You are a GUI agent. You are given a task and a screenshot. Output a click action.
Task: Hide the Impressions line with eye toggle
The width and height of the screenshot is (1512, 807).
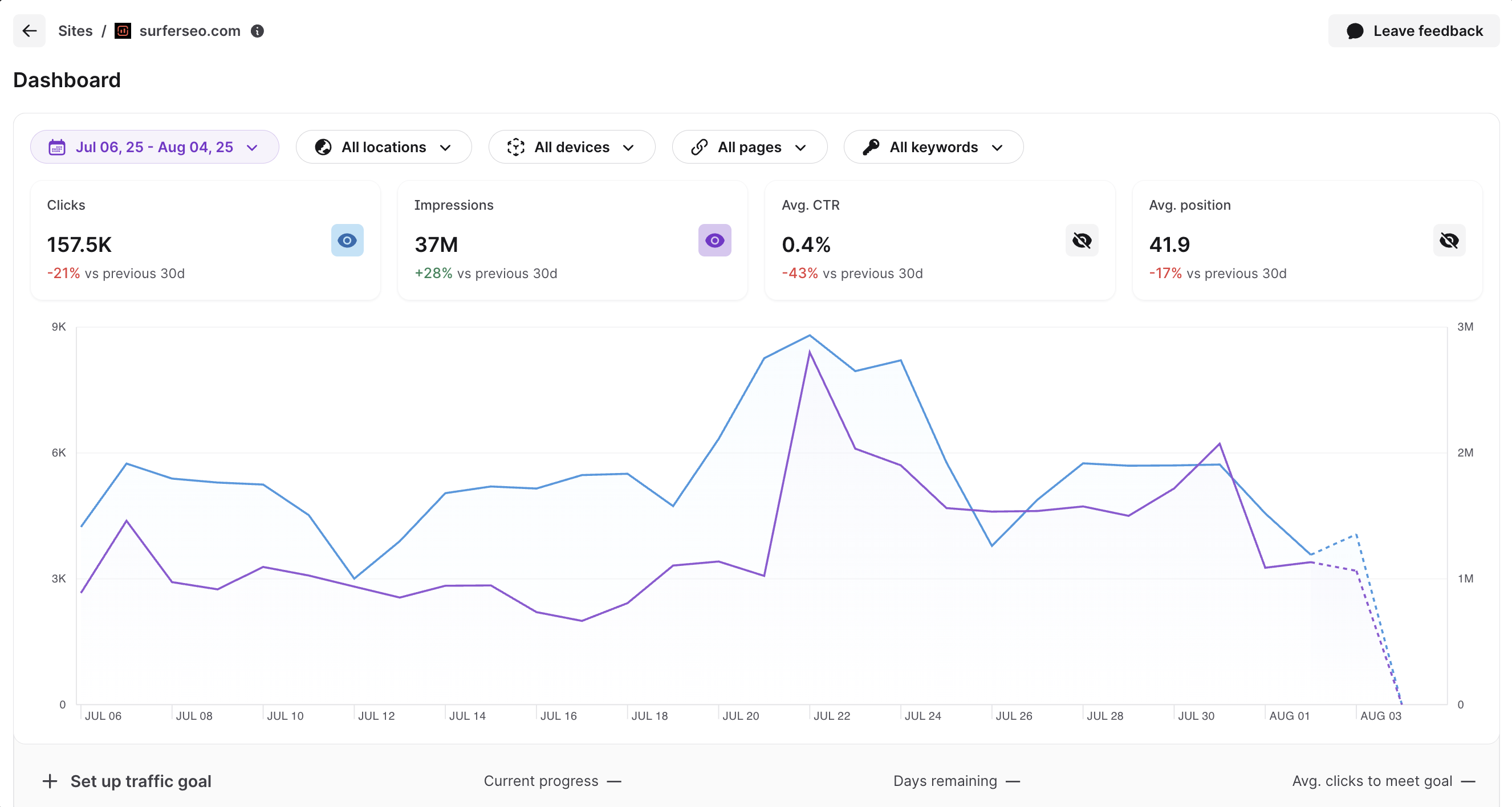tap(714, 241)
